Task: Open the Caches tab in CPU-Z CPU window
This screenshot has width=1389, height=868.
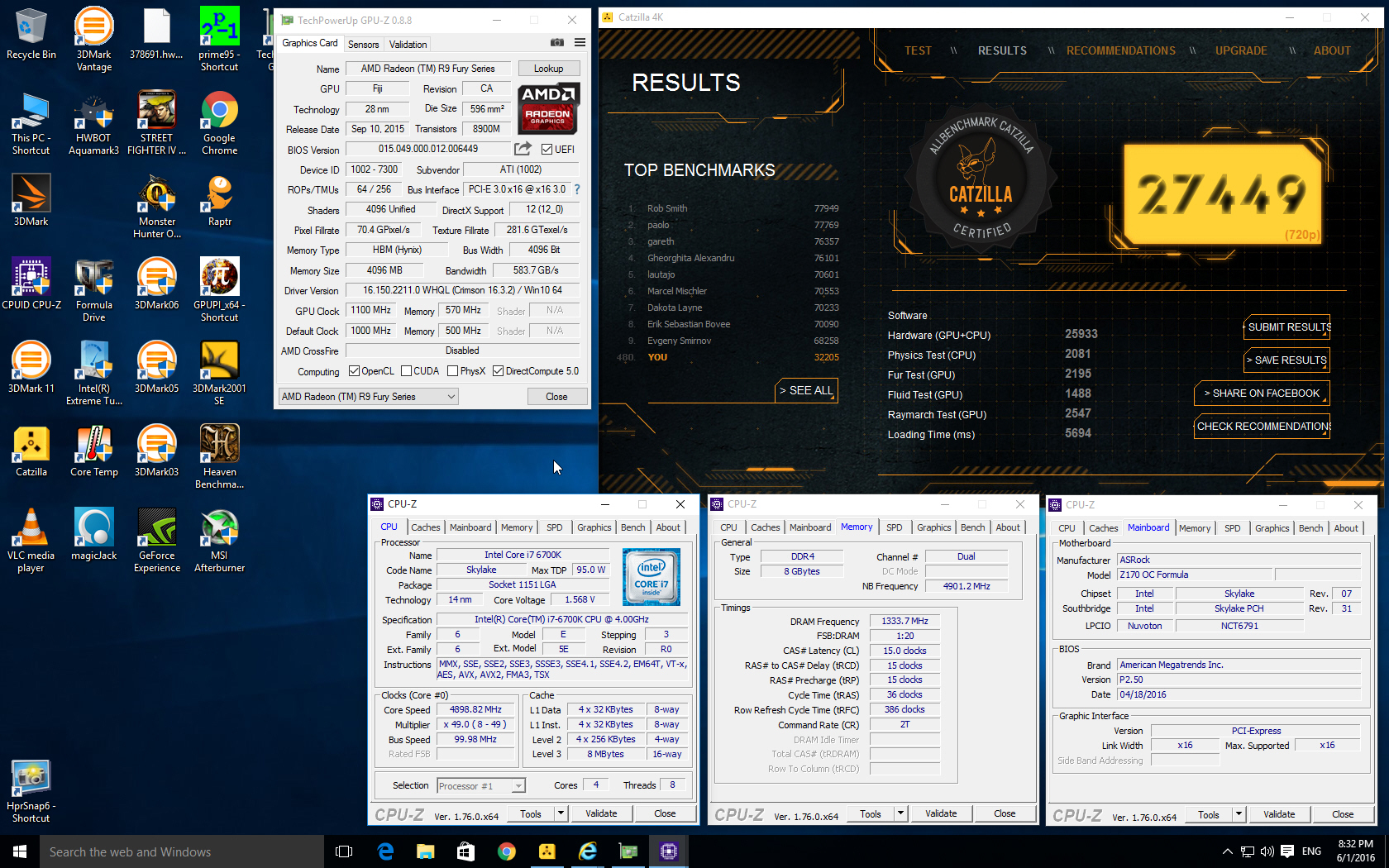Action: coord(426,527)
